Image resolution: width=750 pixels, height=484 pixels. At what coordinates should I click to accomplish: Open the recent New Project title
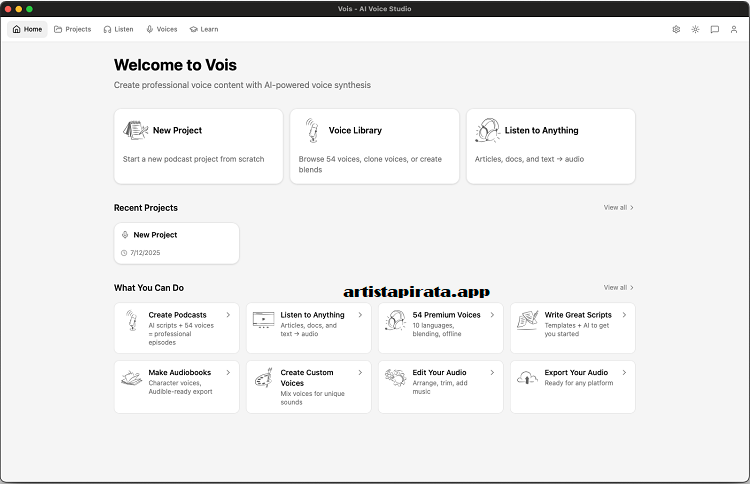click(x=155, y=235)
